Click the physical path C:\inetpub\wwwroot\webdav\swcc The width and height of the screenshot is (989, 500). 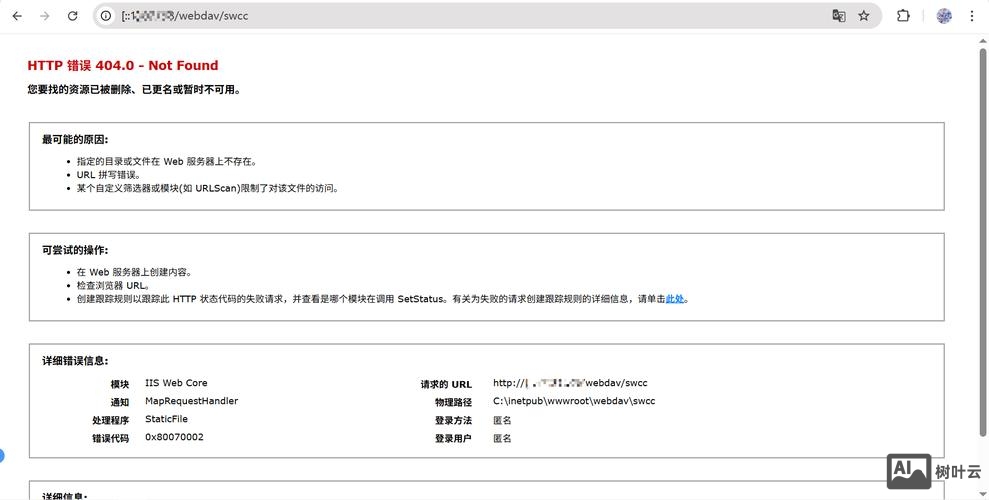point(573,401)
